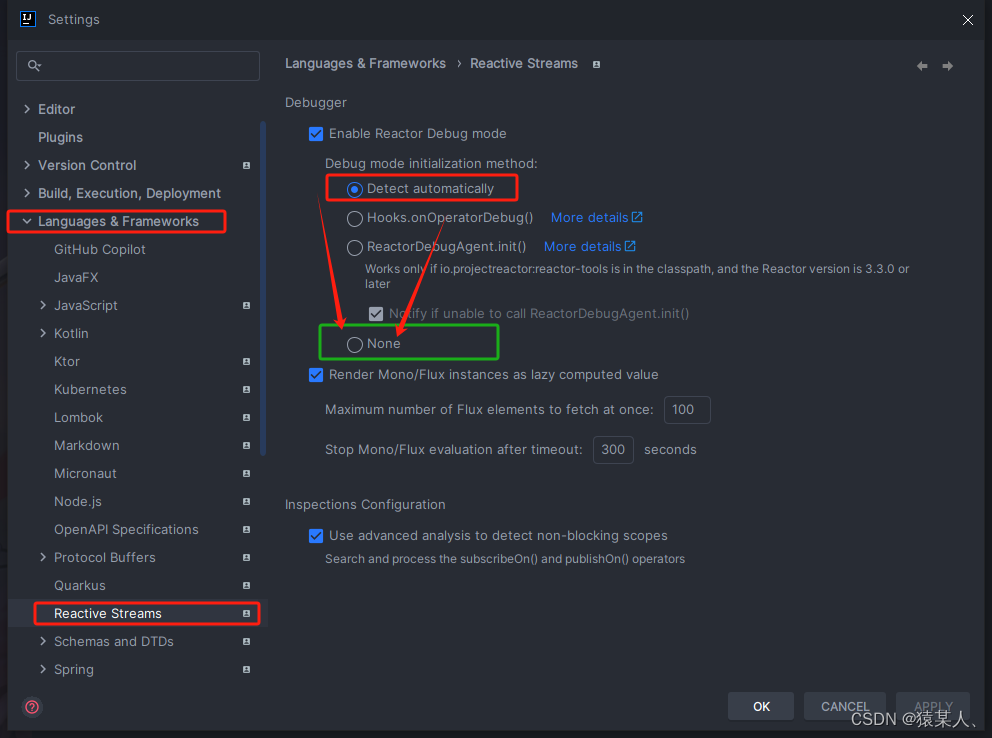Image resolution: width=992 pixels, height=738 pixels.
Task: Expand the Schemas and DTDs node
Action: tap(43, 641)
